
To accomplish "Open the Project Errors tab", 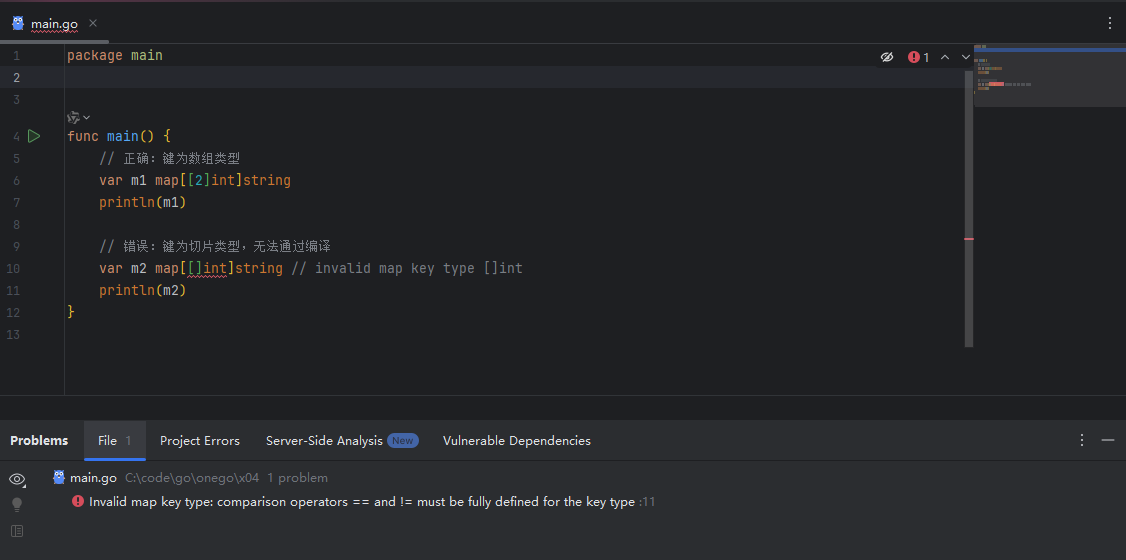I will [x=200, y=440].
